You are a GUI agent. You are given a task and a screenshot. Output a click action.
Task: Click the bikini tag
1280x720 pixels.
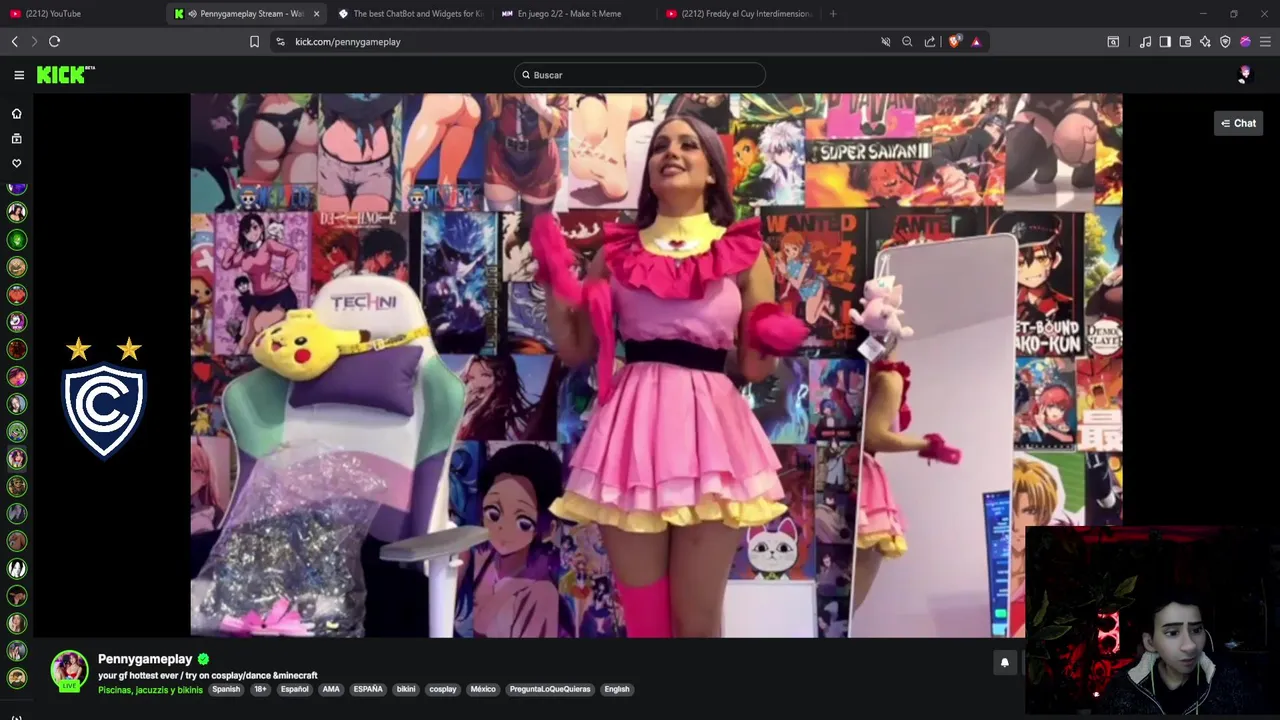(406, 689)
